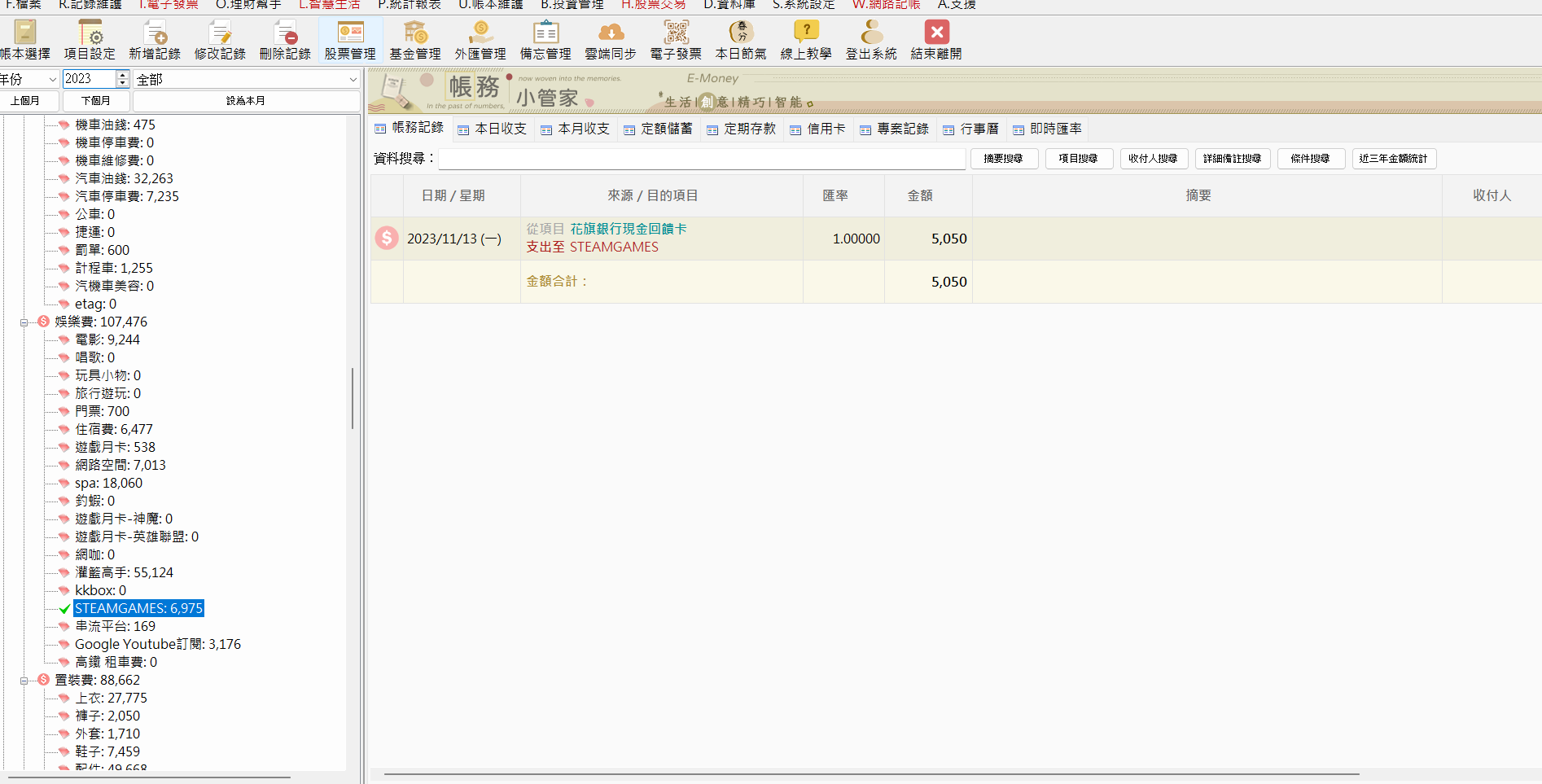Click the dollar icon on 2023/11/13 record
This screenshot has width=1542, height=784.
pos(387,238)
